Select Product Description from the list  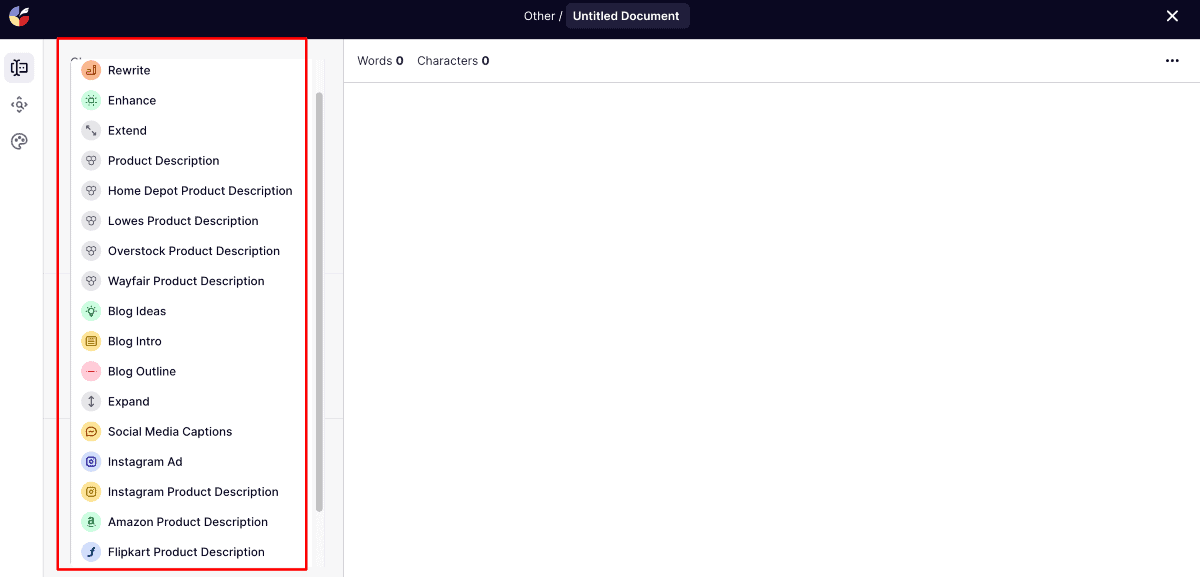tap(163, 161)
